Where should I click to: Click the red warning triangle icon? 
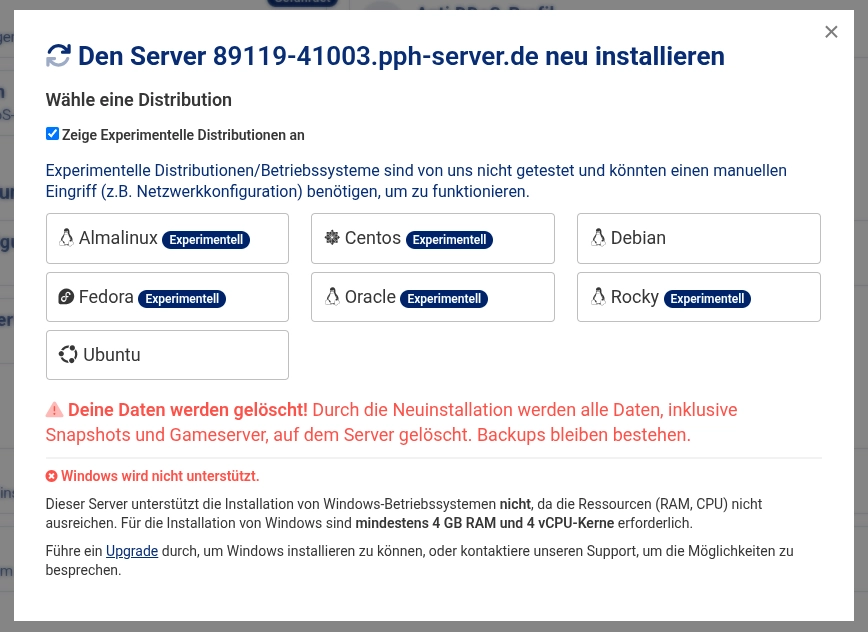click(x=54, y=410)
